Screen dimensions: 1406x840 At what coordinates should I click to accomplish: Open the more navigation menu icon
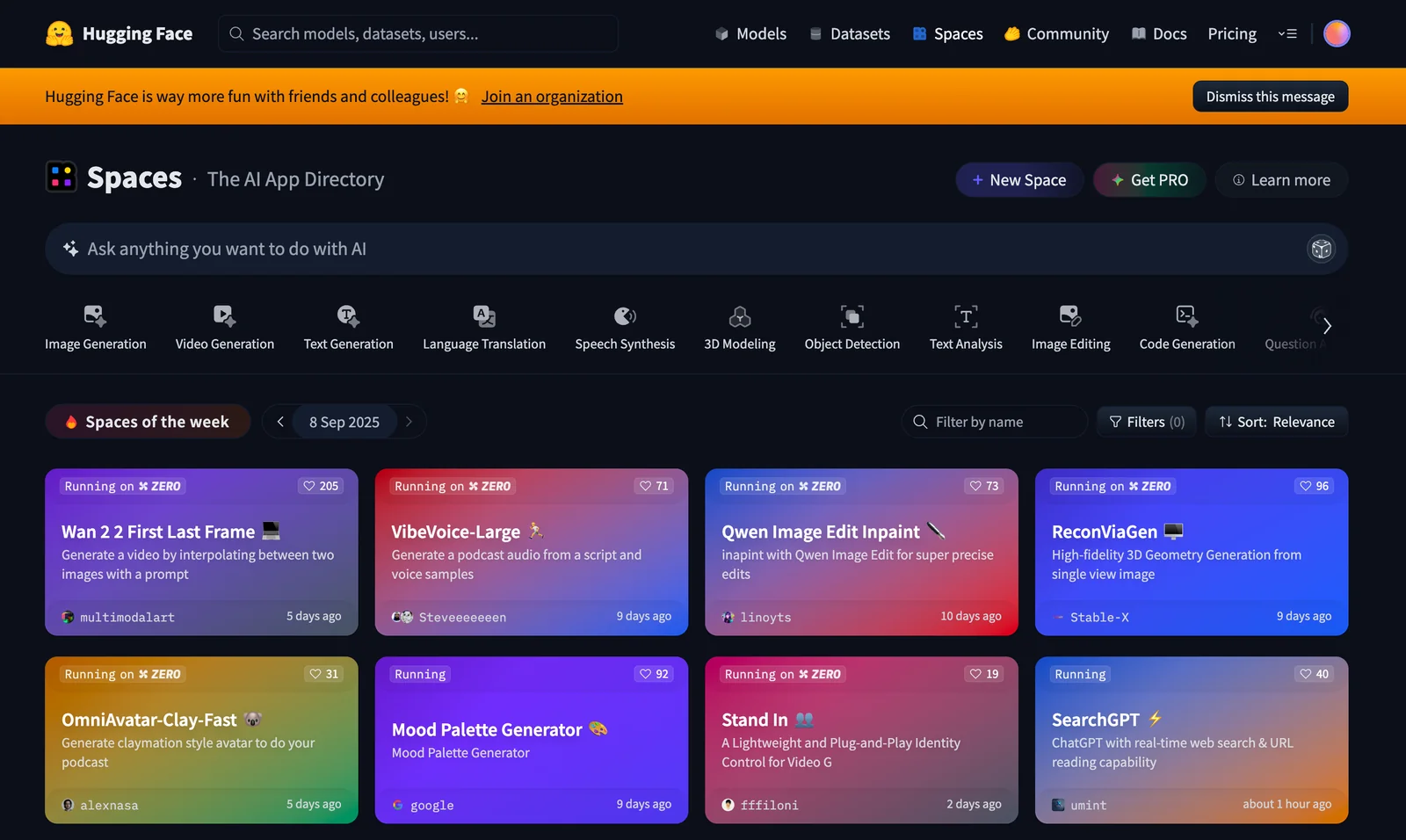(1287, 33)
